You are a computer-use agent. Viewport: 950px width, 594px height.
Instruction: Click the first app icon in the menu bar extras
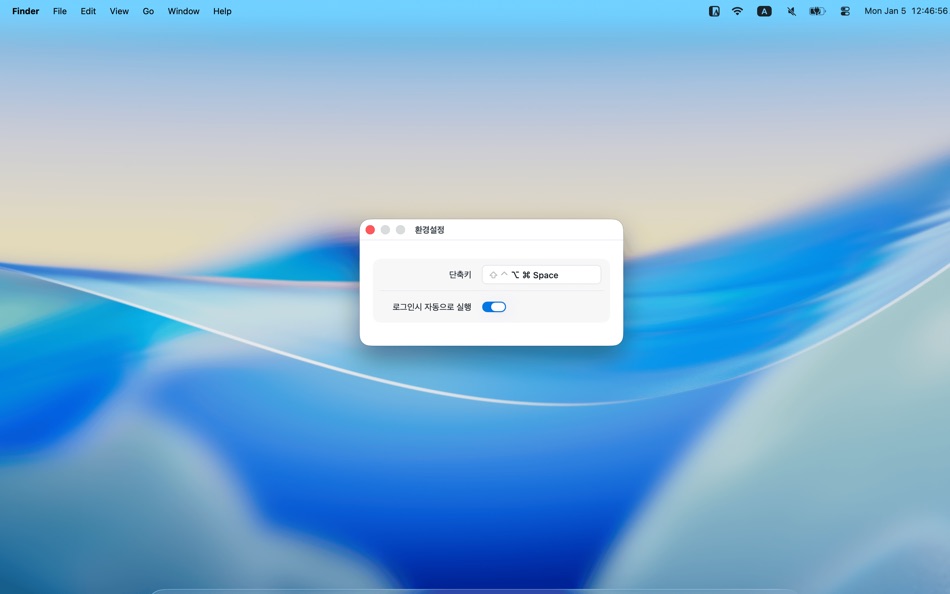coord(714,11)
